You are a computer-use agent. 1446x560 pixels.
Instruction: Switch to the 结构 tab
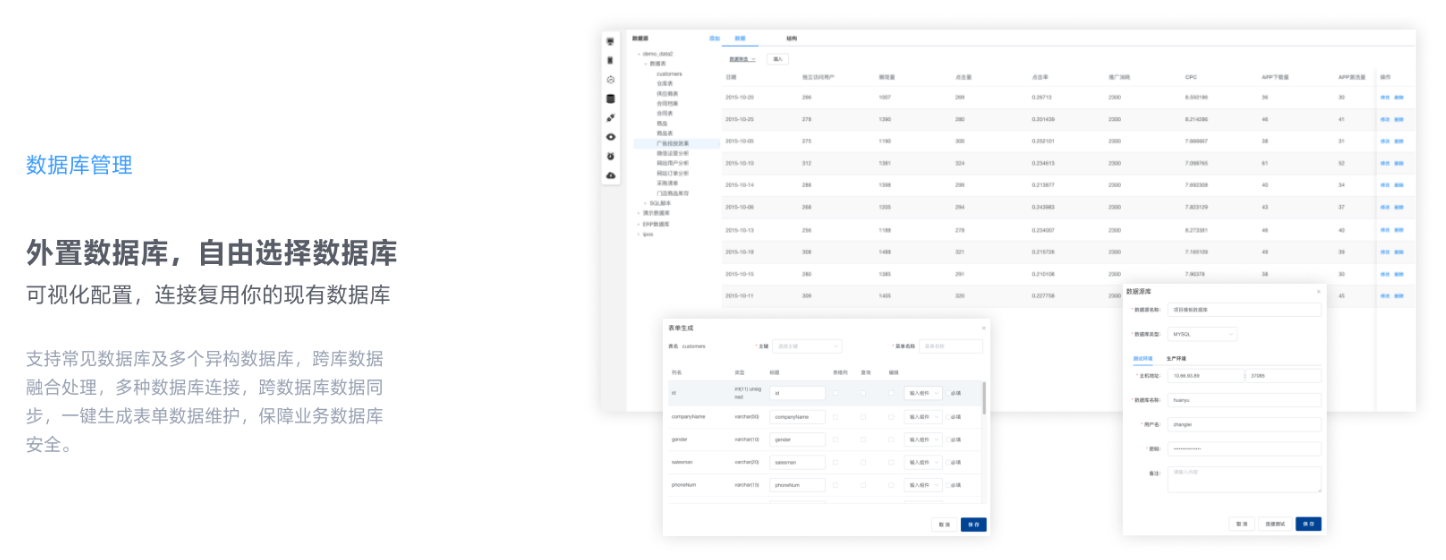pos(791,38)
